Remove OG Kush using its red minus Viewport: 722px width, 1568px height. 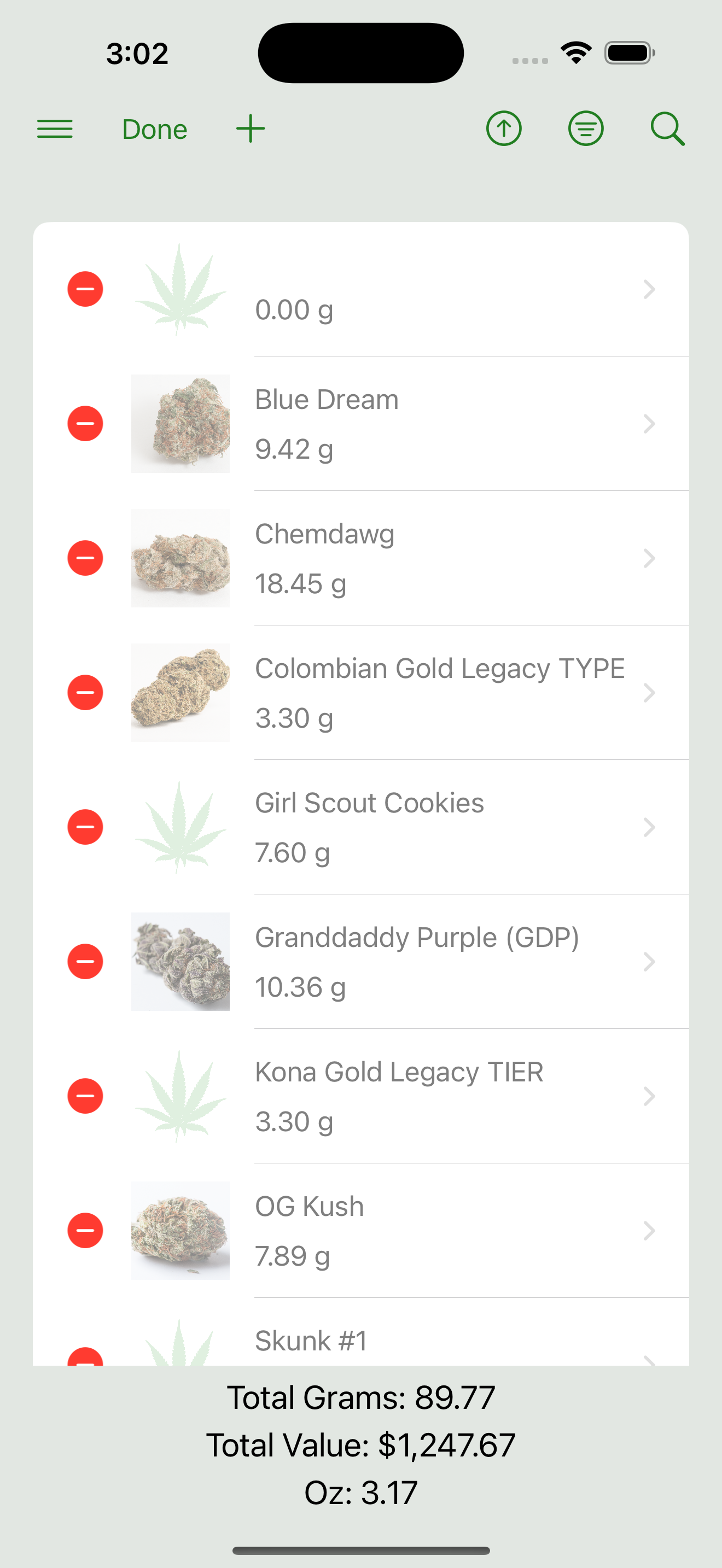tap(85, 1231)
